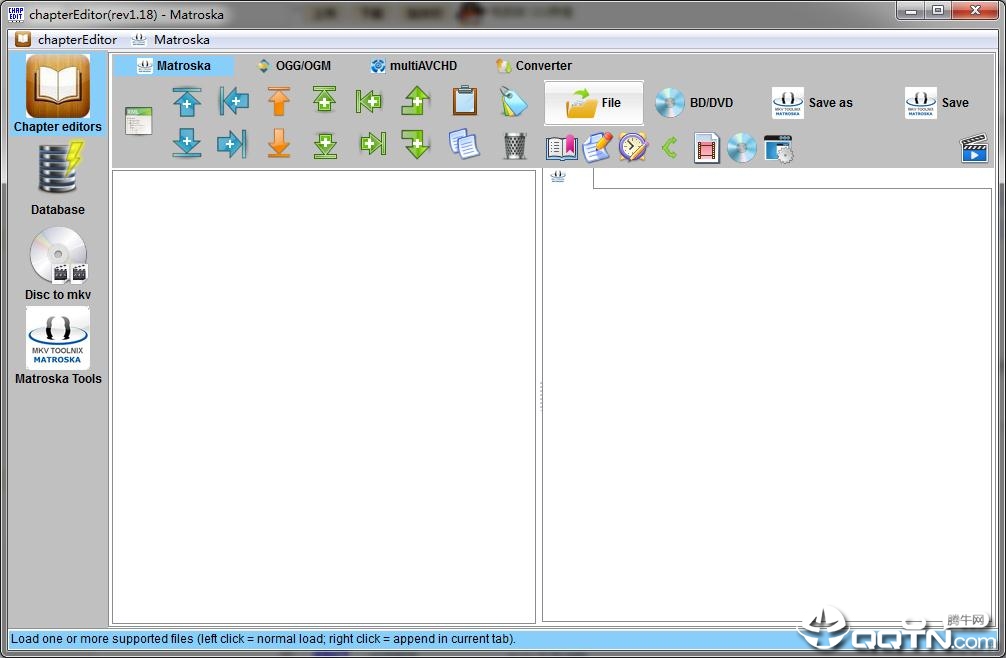Click the clapperboard play icon
Screen dimensions: 1006x658
(974, 148)
